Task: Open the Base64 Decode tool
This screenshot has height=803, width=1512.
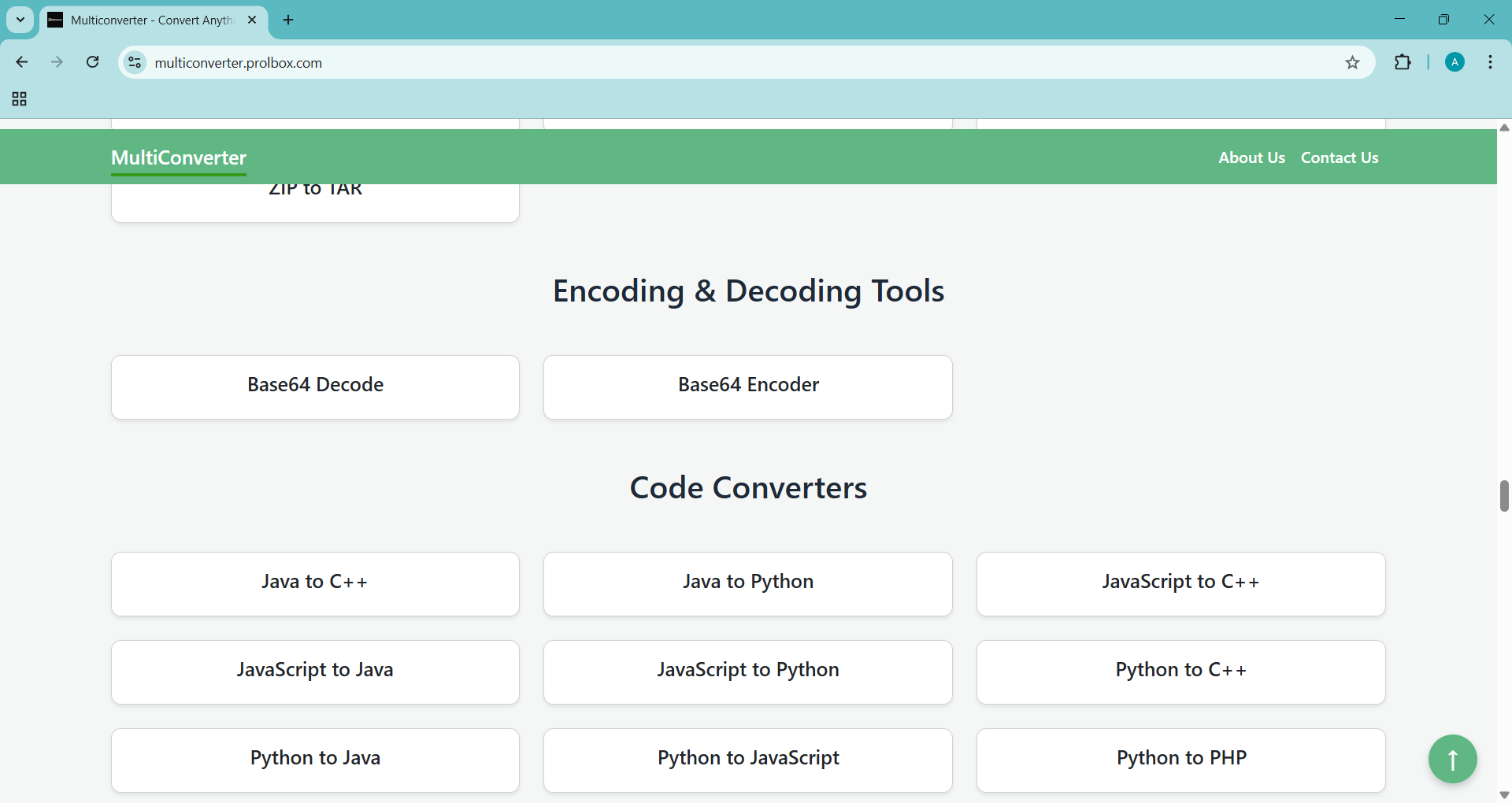Action: (x=315, y=387)
